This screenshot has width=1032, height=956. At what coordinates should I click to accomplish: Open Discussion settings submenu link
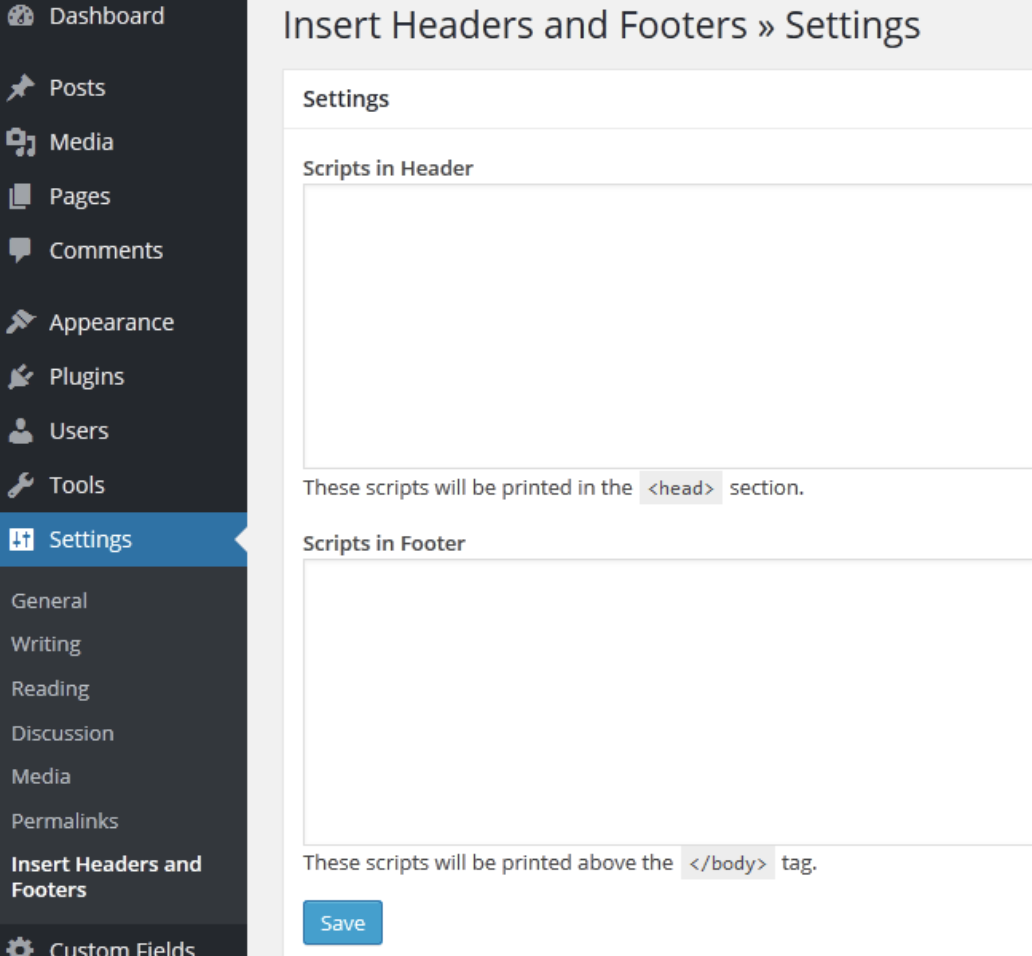point(63,733)
